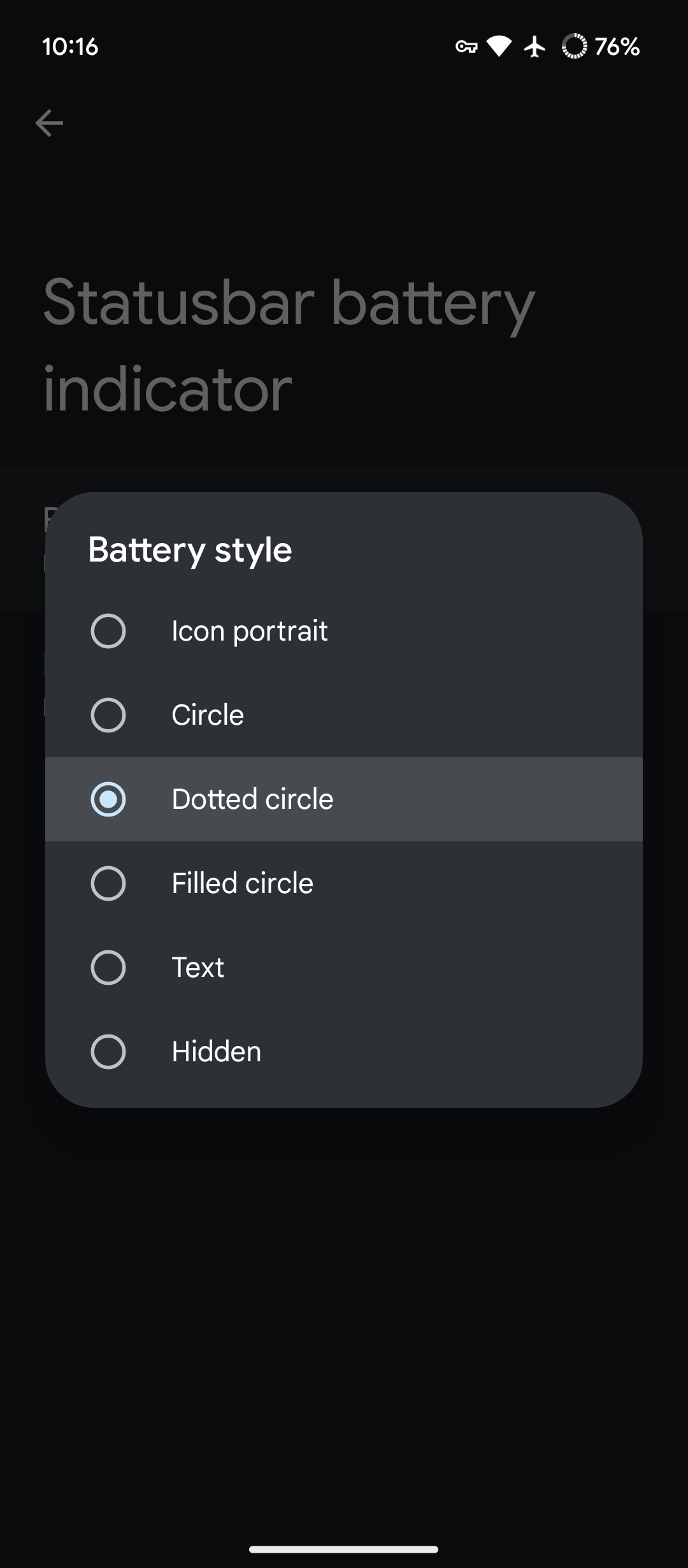Screen dimensions: 688x1568
Task: Choose the "Icon portrait" label option
Action: 250,631
